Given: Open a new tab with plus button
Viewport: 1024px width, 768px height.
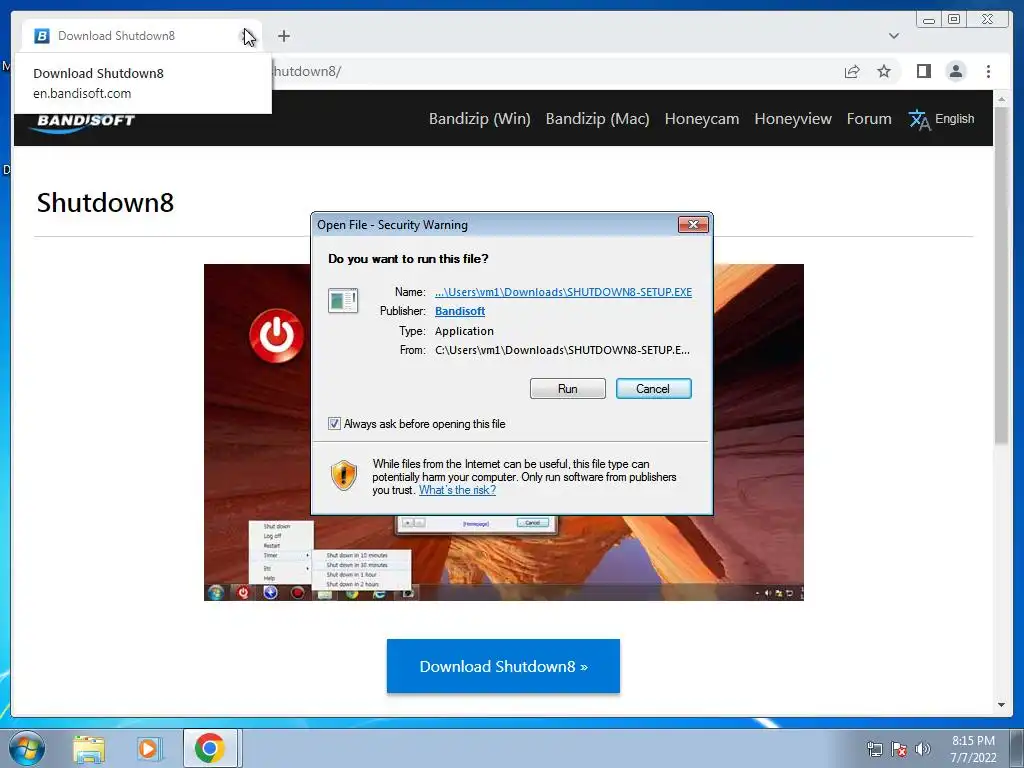Looking at the screenshot, I should pos(283,36).
